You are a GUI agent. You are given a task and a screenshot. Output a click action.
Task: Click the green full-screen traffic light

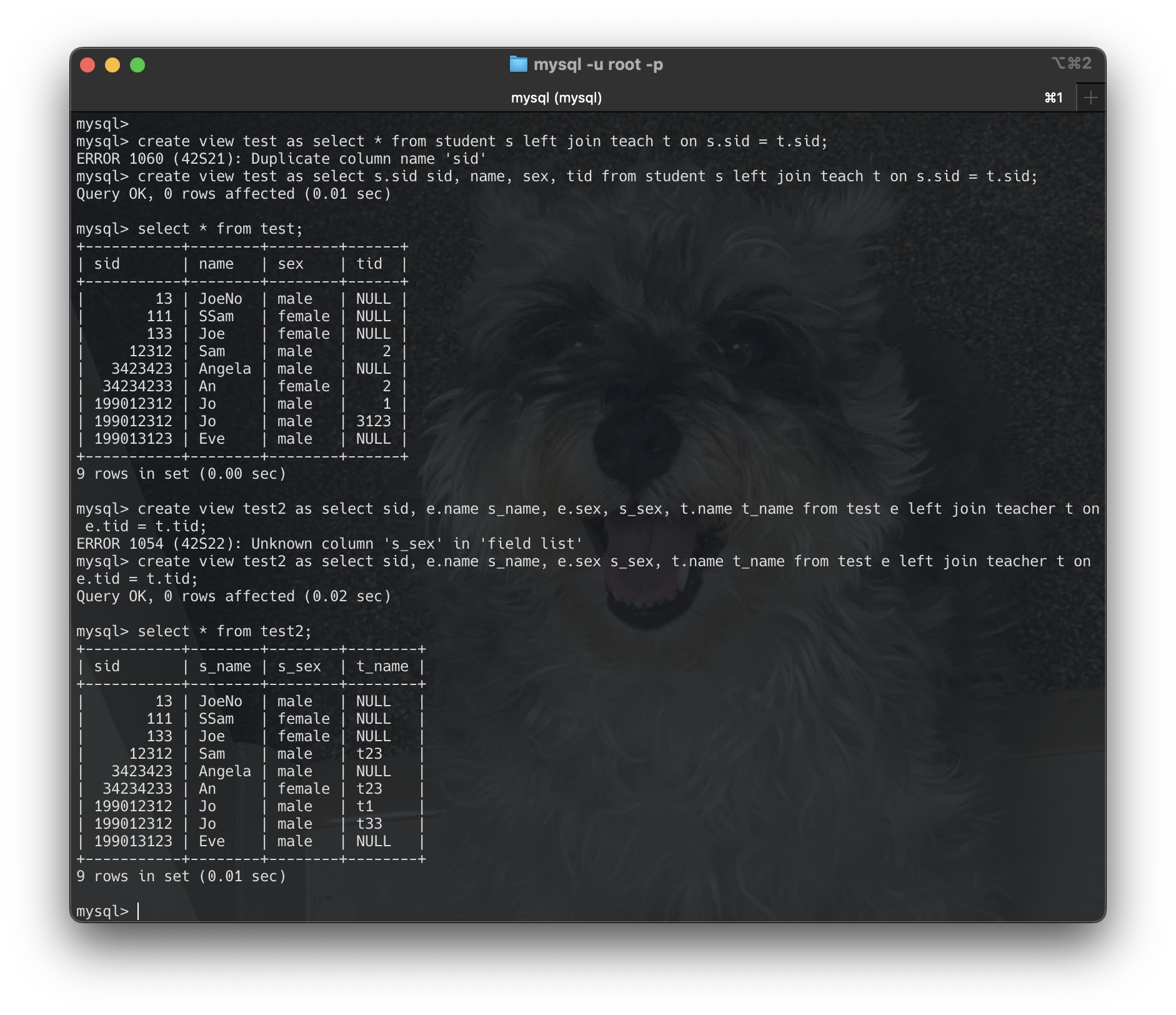(137, 64)
